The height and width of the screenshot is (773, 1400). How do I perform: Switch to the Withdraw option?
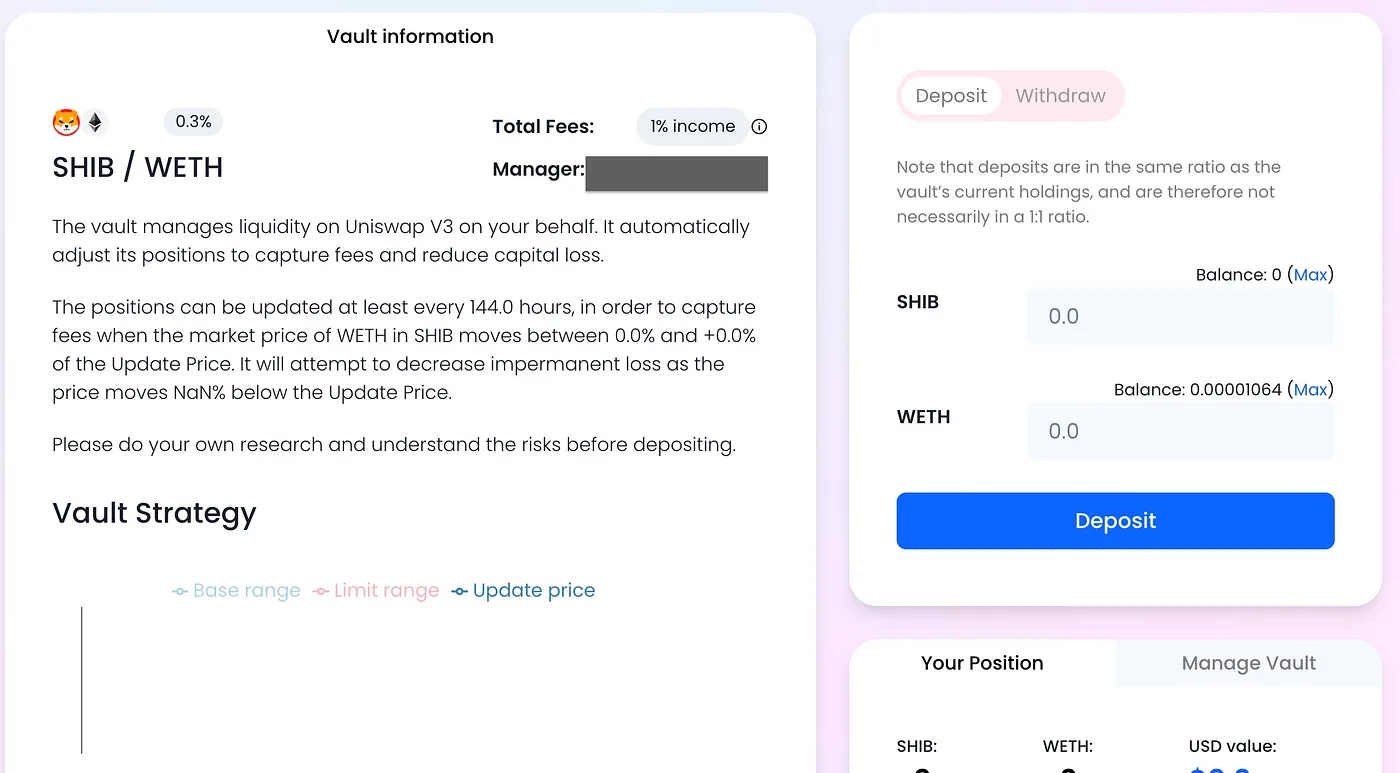click(x=1060, y=96)
